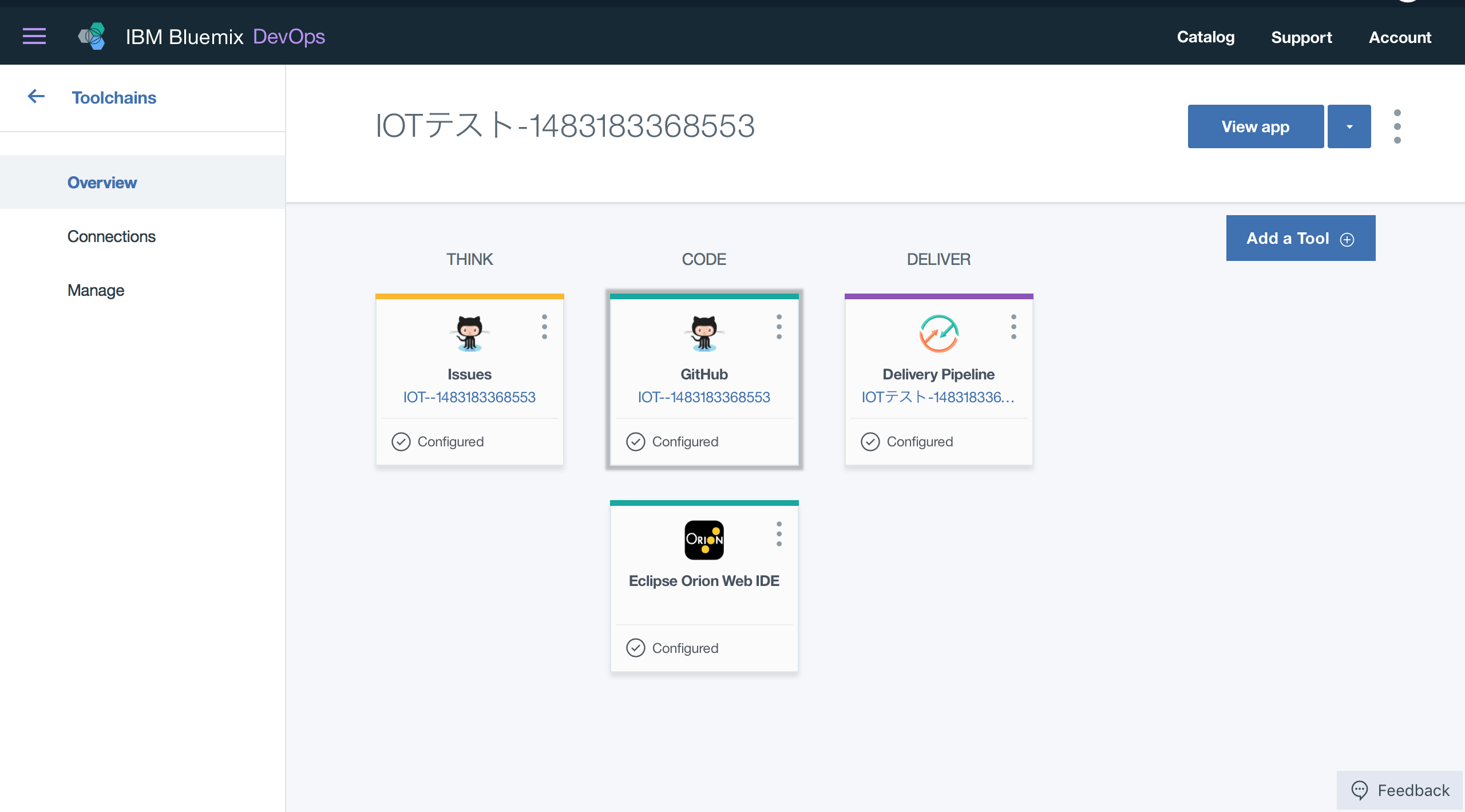Open the toolchain-level three-dot actions menu

point(1397,126)
